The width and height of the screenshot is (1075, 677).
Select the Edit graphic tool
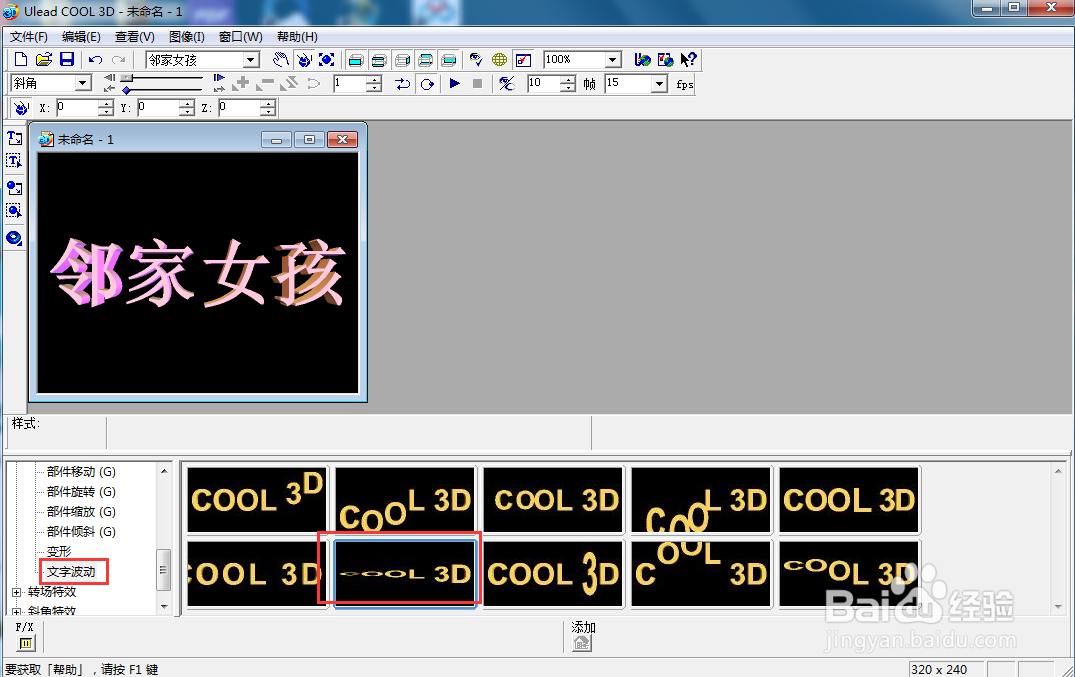(14, 210)
